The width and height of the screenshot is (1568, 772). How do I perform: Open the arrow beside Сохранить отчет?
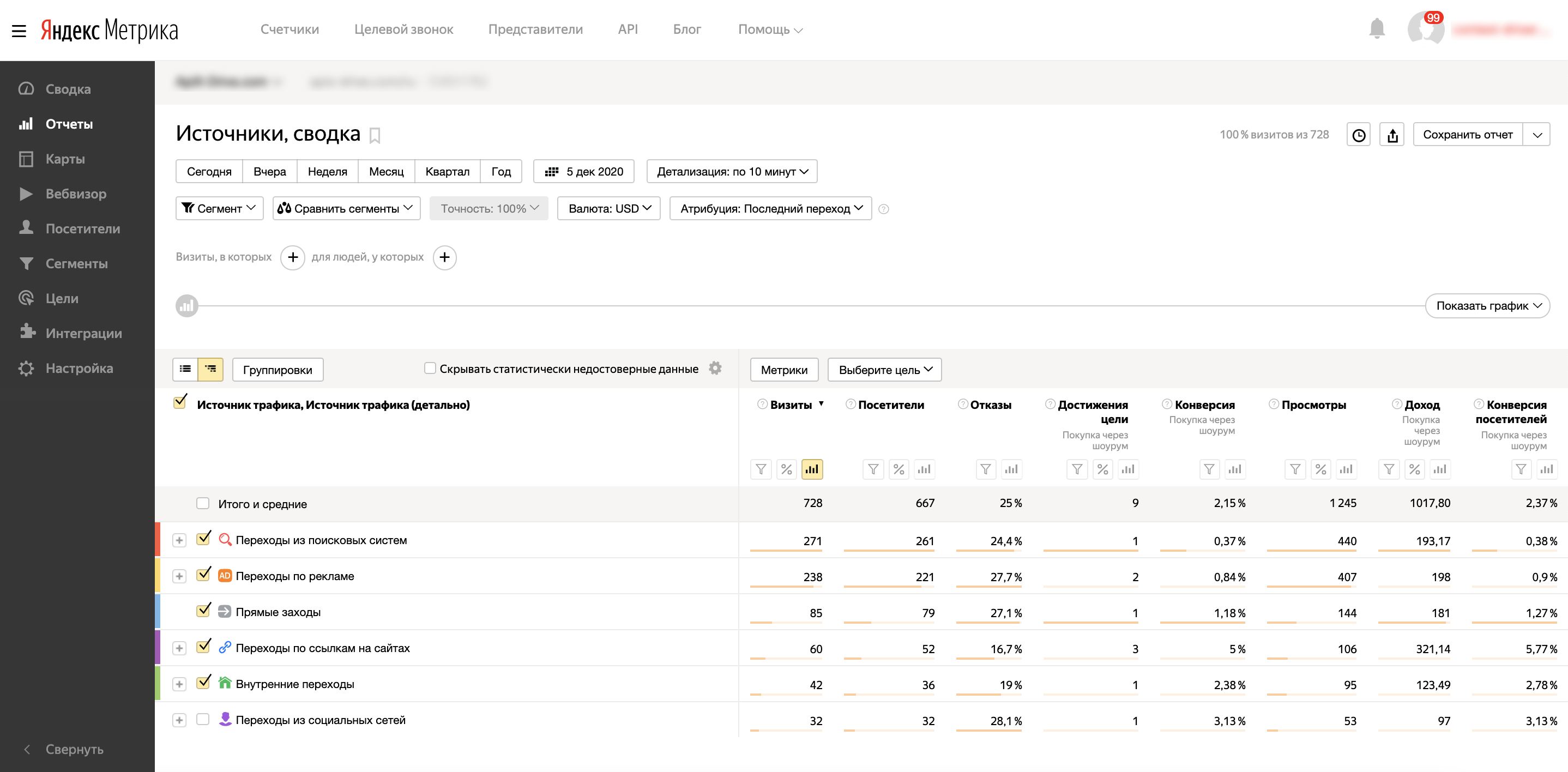coord(1537,135)
